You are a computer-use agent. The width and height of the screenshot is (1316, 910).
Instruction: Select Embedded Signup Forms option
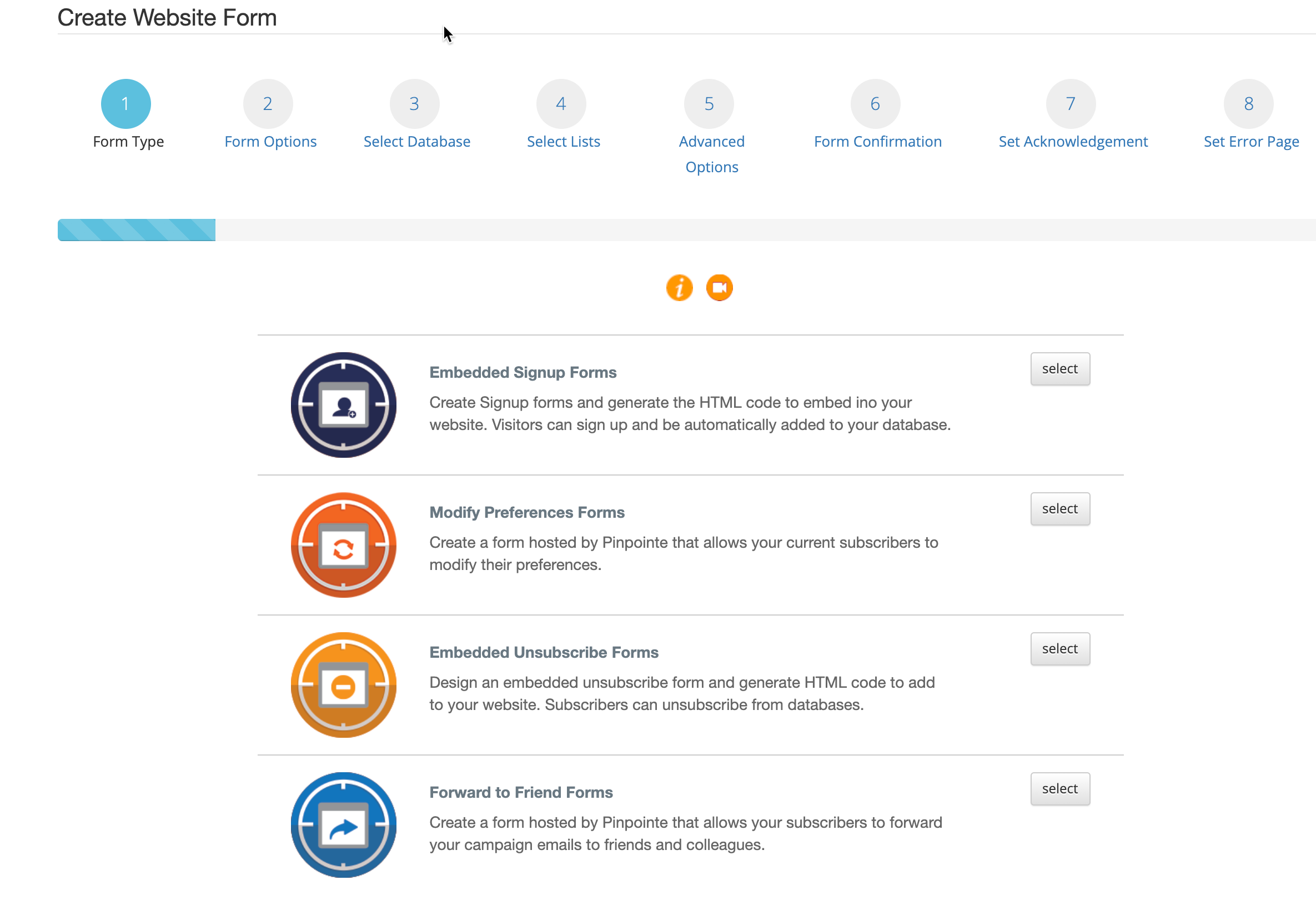[1059, 368]
